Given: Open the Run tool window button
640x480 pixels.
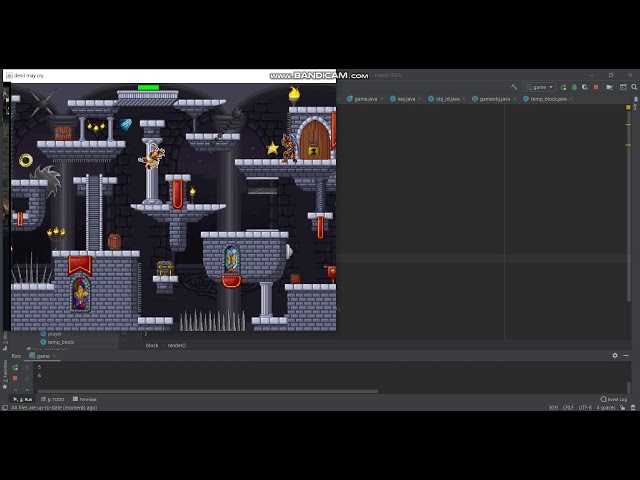Looking at the screenshot, I should [23, 399].
